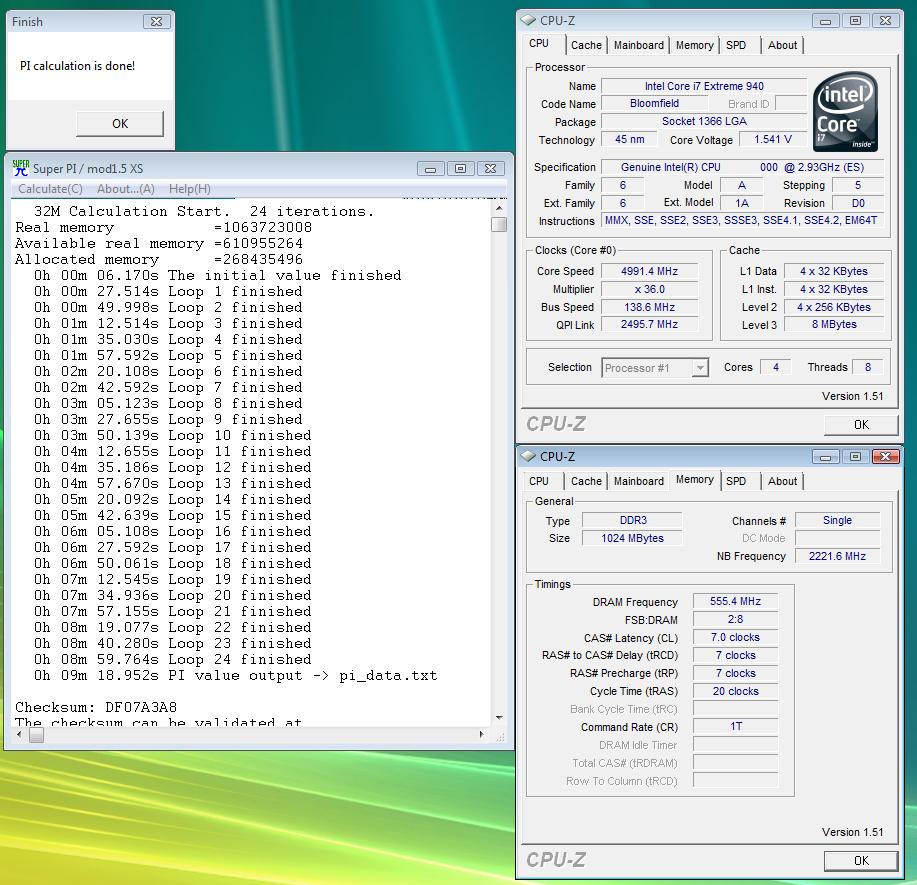Screen dimensions: 917x885
Task: Click Super PI horizontal scrollbar thumb
Action: coord(36,735)
